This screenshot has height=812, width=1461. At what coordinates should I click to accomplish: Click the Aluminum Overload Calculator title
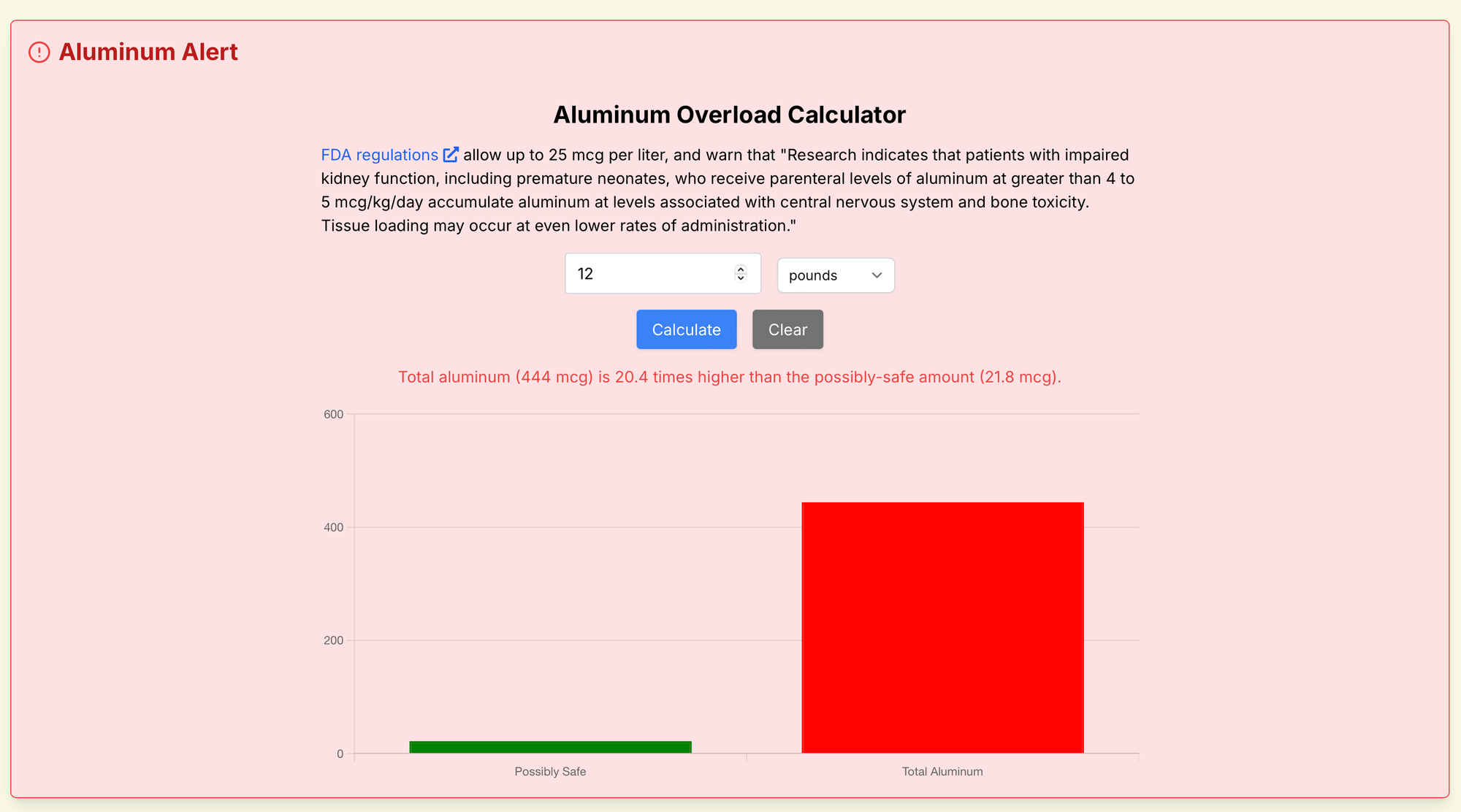click(x=729, y=115)
